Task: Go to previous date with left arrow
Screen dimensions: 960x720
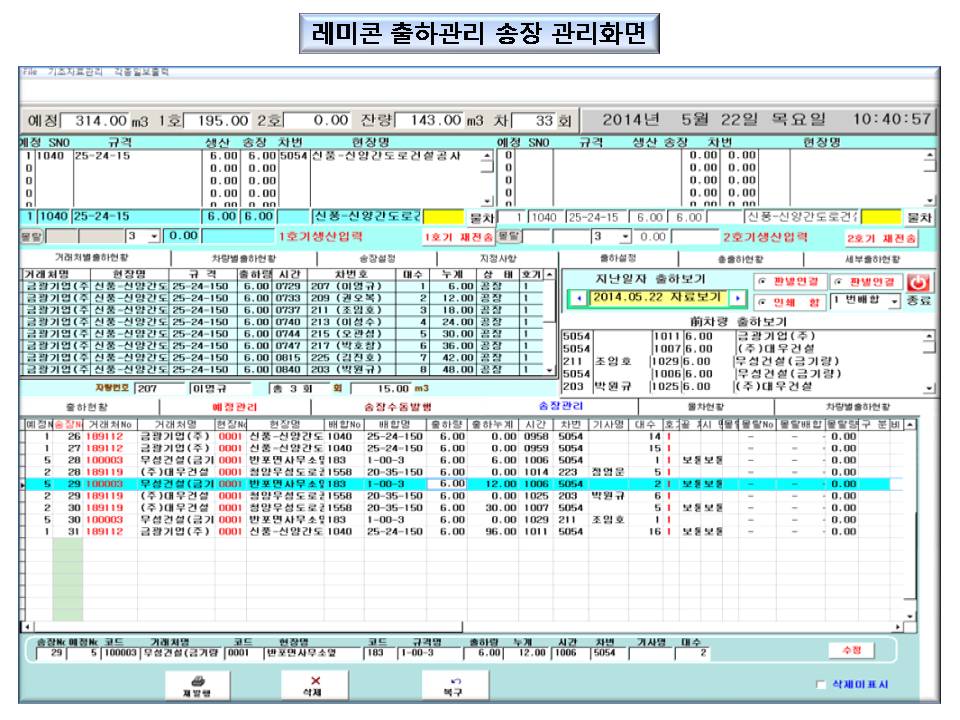Action: pos(576,299)
